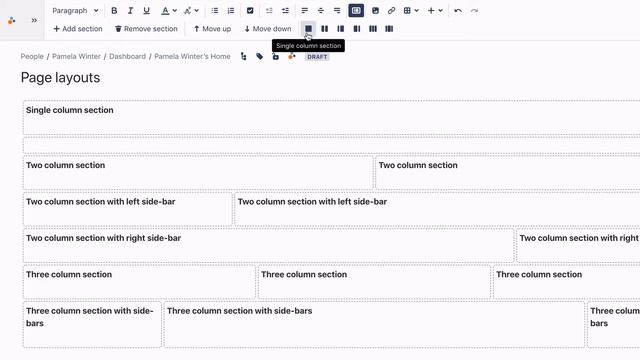Screen dimensions: 640x360
Task: Move section down
Action: tap(268, 29)
